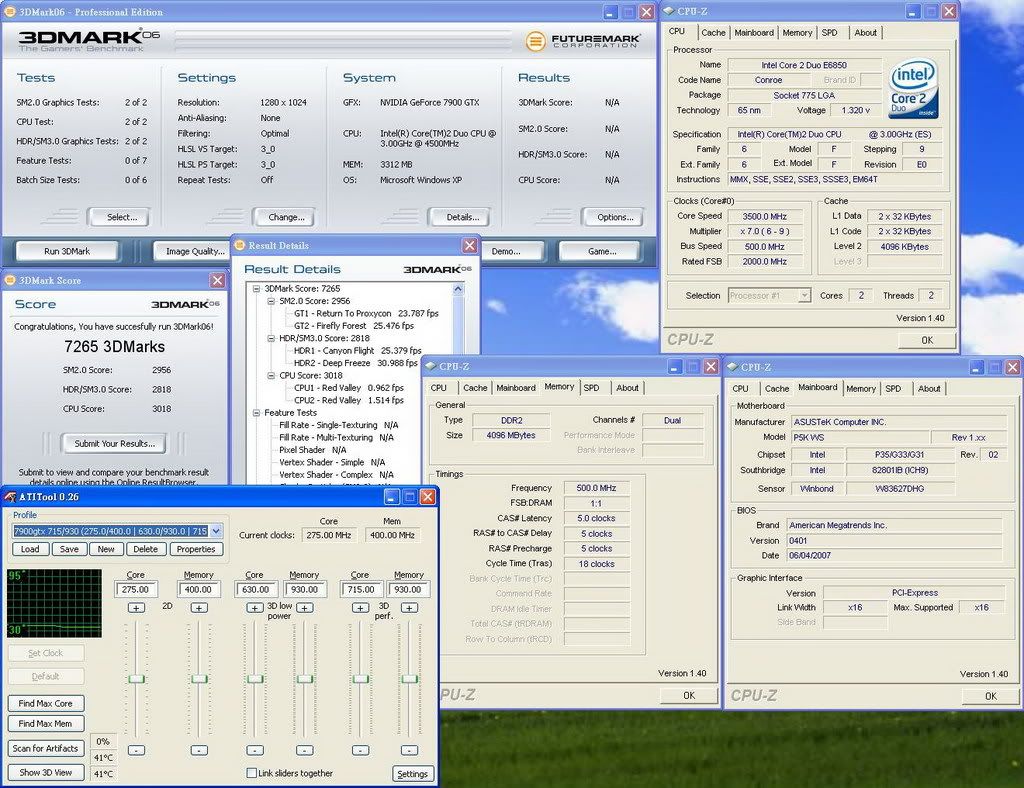The height and width of the screenshot is (788, 1024).
Task: Click 3D perf Core 715.00 input field
Action: click(x=360, y=590)
